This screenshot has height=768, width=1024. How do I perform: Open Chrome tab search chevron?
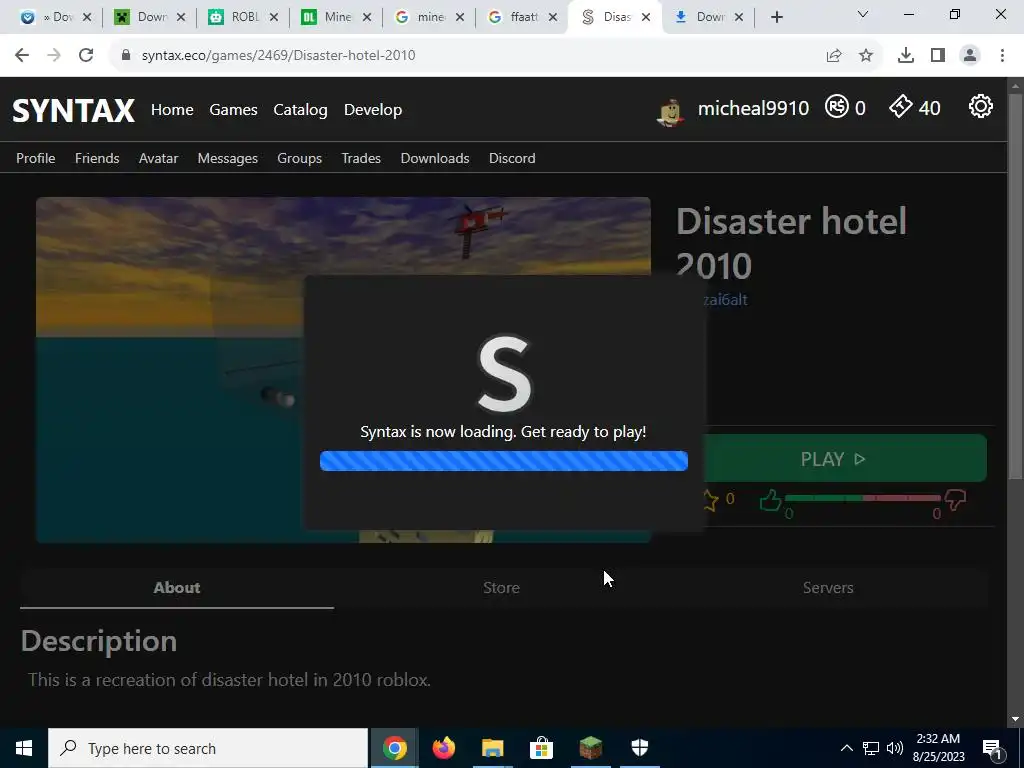[x=863, y=14]
